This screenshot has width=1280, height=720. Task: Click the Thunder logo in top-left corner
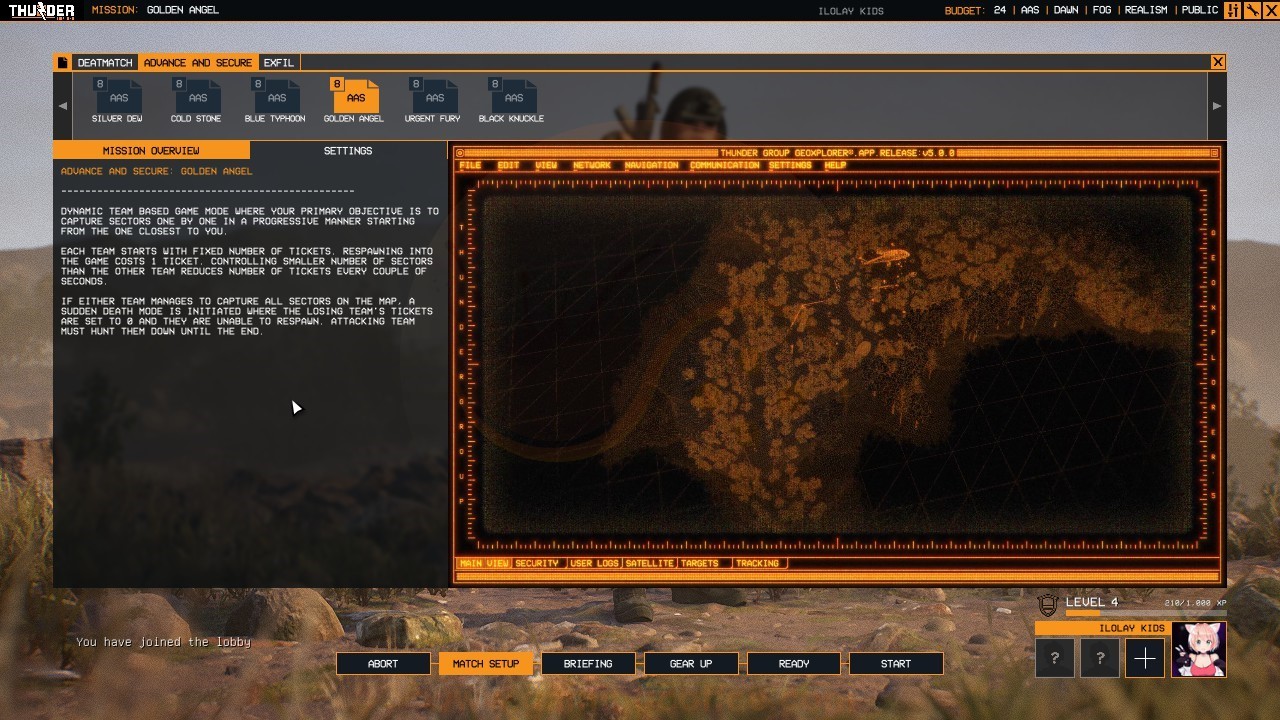(41, 10)
